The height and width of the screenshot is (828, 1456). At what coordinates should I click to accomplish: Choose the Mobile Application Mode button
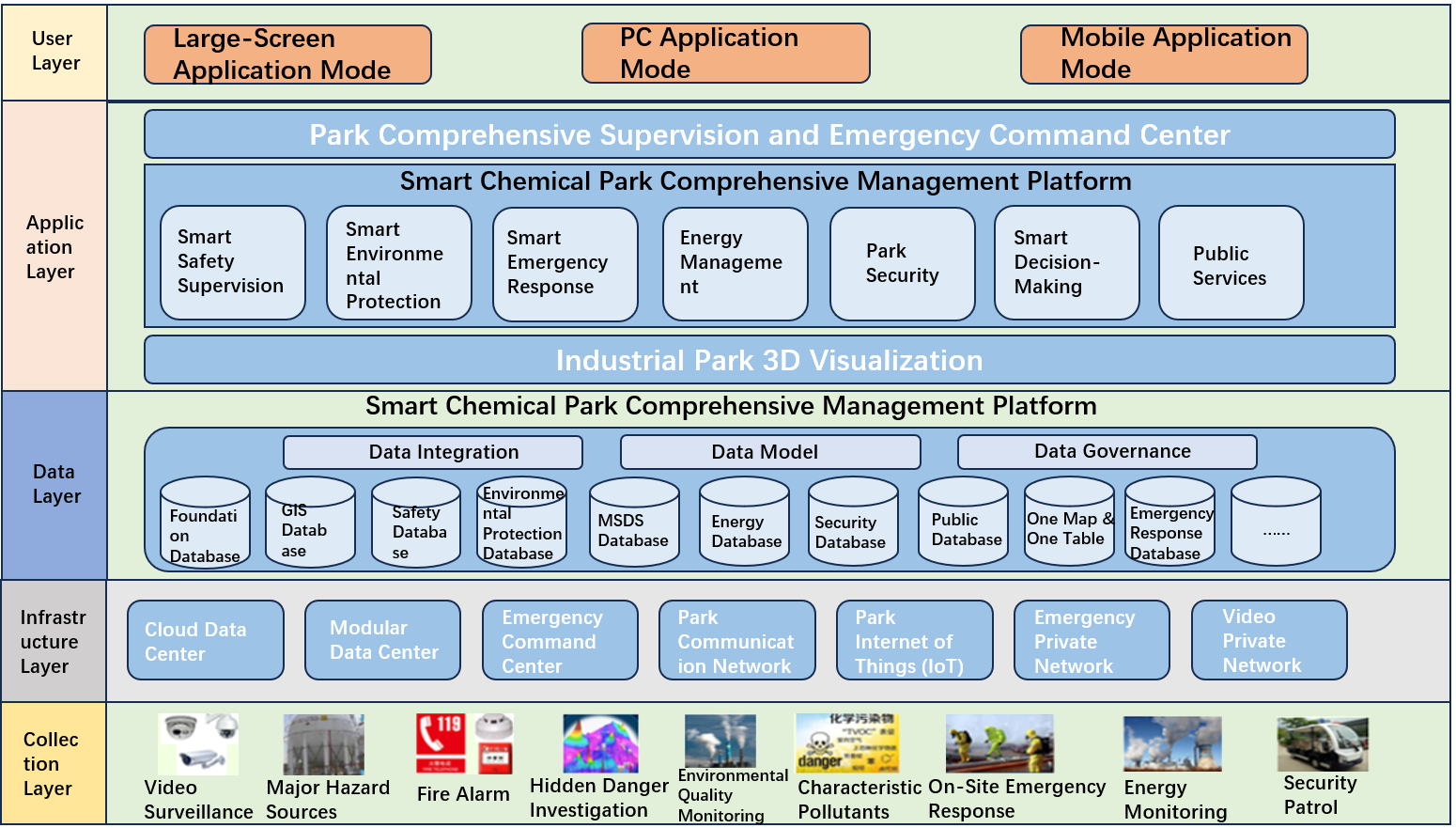coord(1163,54)
